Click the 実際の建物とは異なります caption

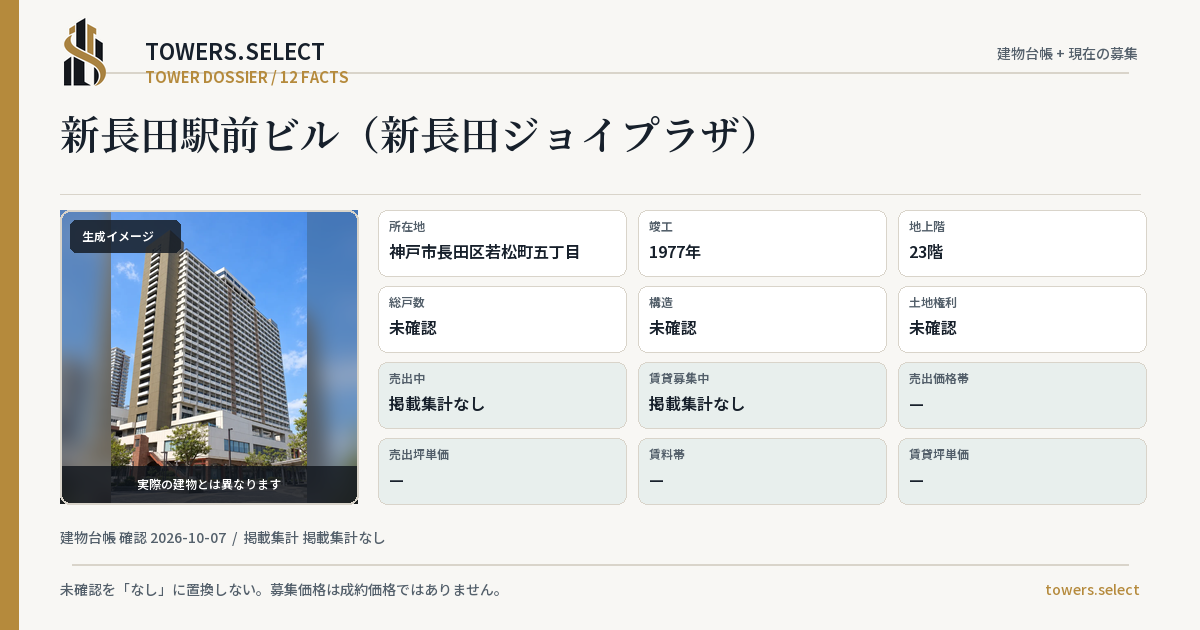209,484
